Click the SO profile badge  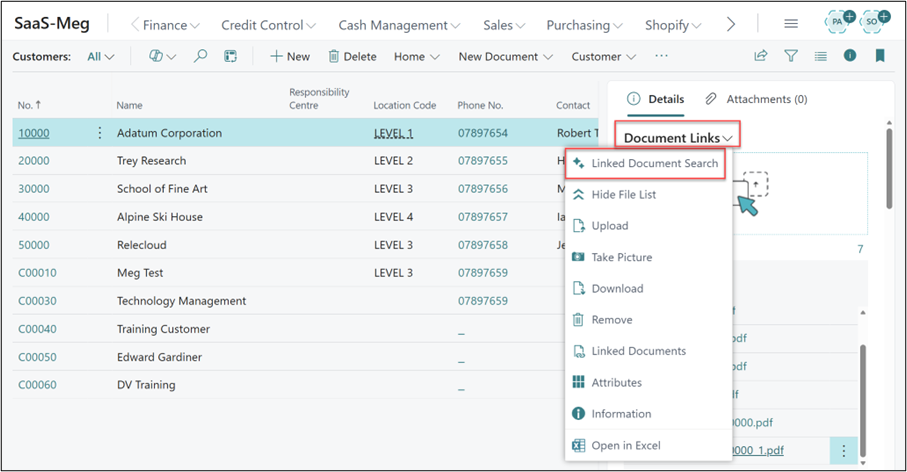[x=873, y=21]
